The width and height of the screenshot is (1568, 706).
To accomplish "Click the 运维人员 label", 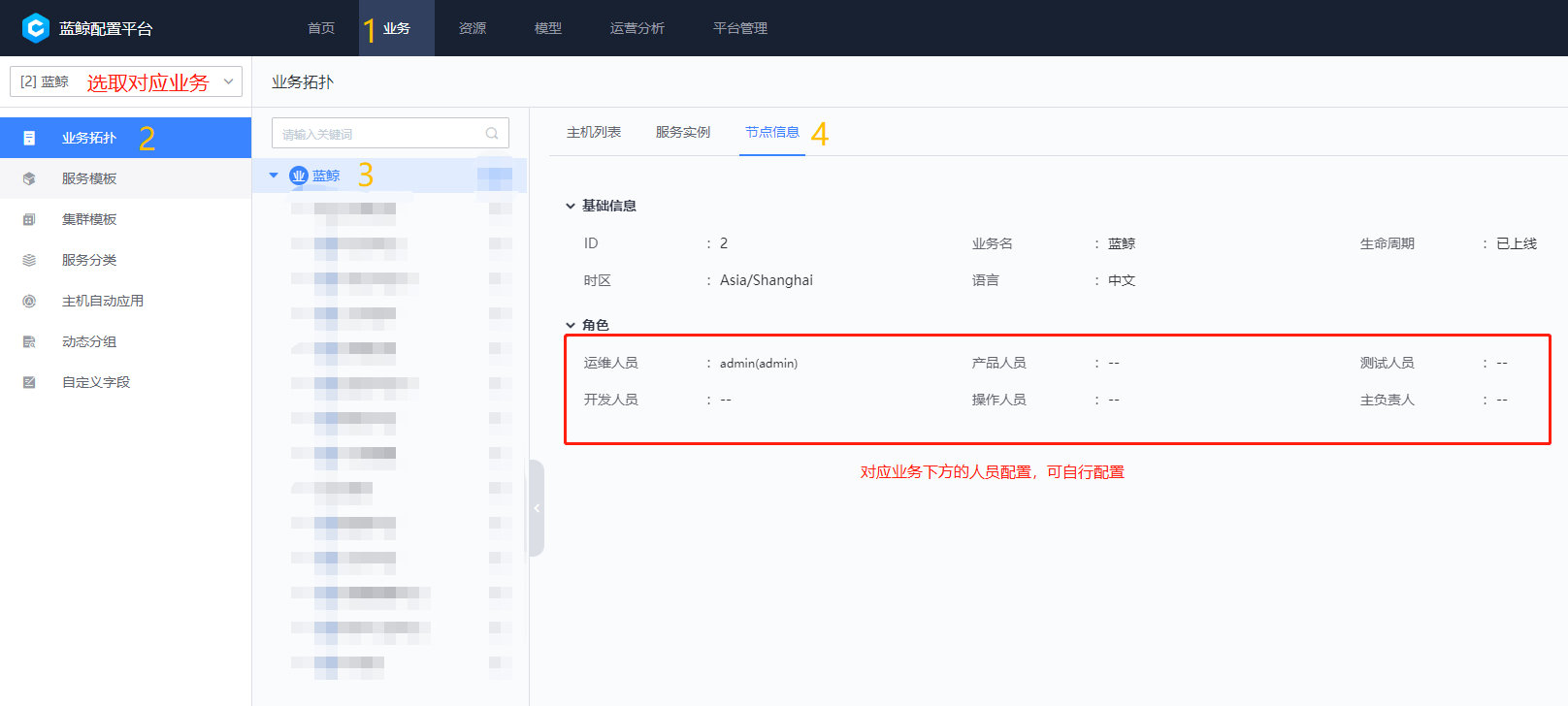I will click(x=611, y=363).
